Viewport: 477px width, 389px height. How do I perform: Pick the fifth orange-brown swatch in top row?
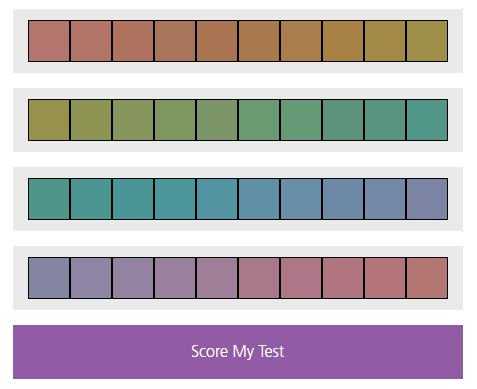[x=217, y=41]
